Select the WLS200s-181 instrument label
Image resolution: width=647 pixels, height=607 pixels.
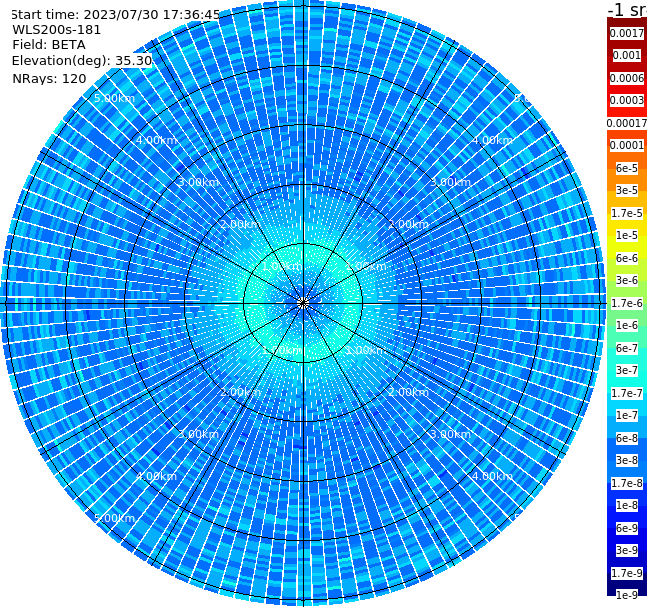tap(57, 30)
